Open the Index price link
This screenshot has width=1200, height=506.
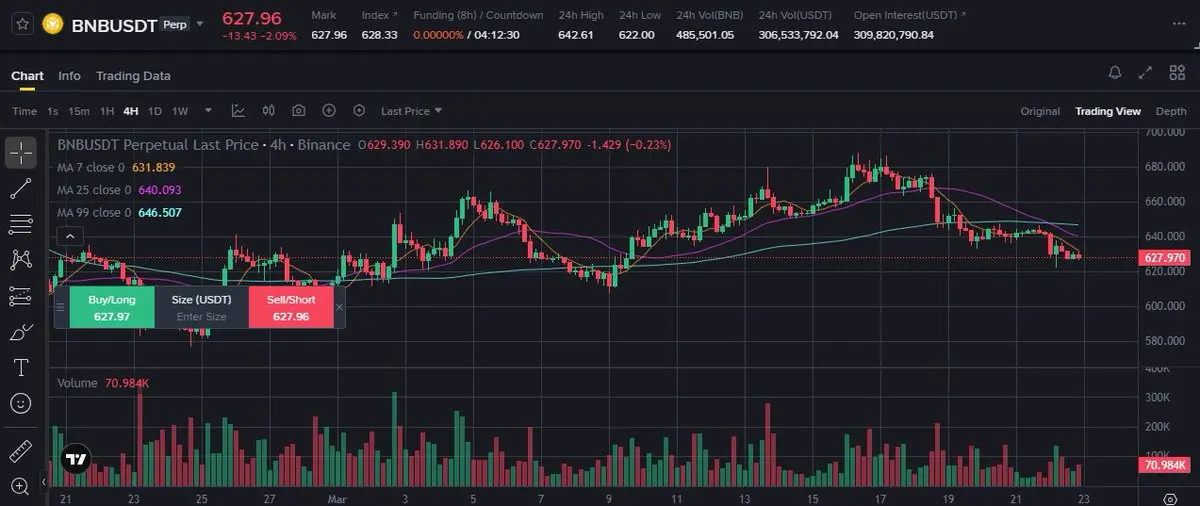[379, 15]
